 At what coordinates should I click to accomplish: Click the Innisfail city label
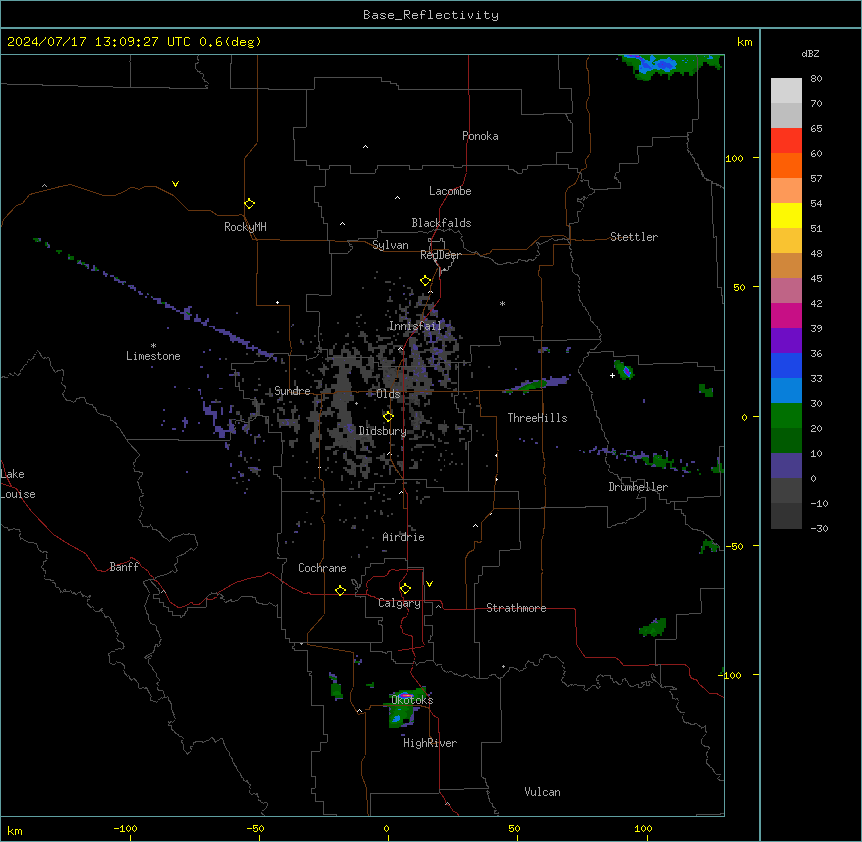(415, 326)
